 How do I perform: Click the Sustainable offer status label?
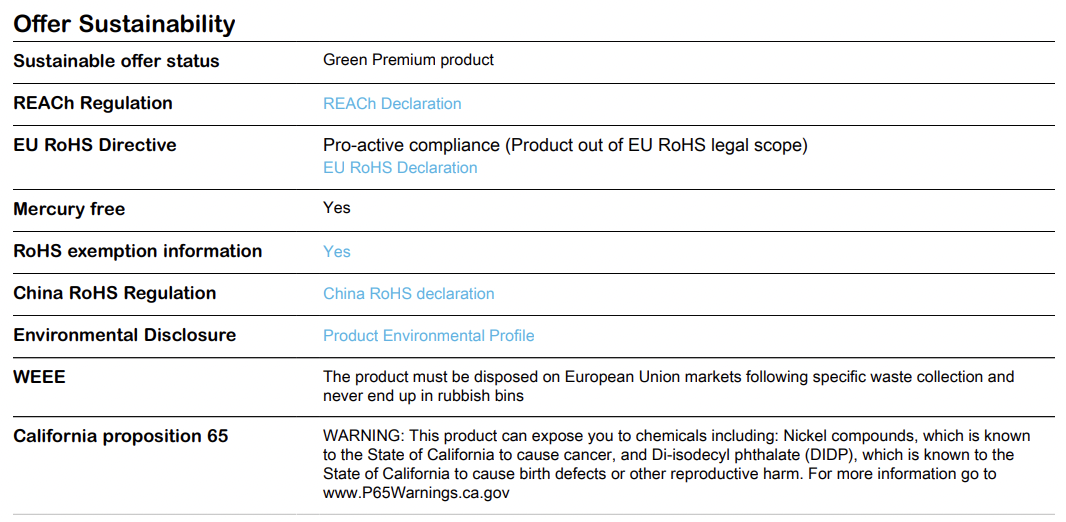tap(116, 60)
